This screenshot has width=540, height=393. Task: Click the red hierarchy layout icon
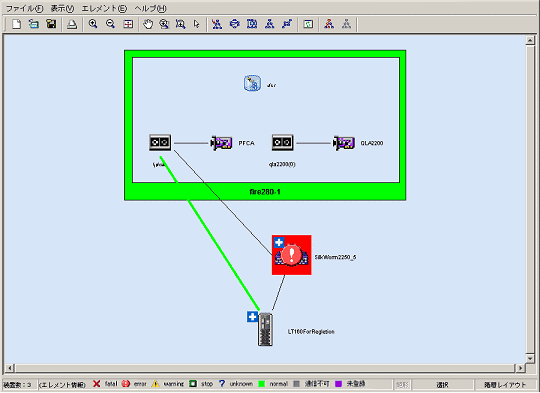pyautogui.click(x=329, y=24)
